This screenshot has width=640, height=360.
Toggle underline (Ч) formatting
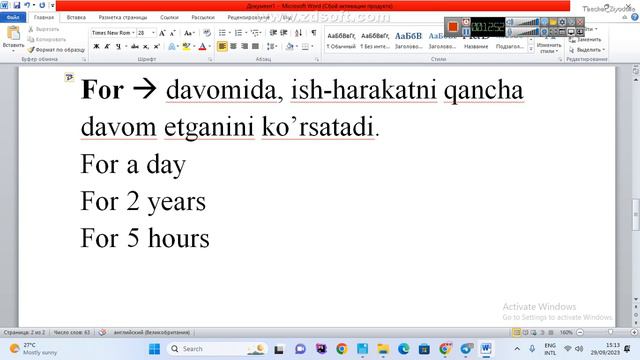tap(118, 47)
